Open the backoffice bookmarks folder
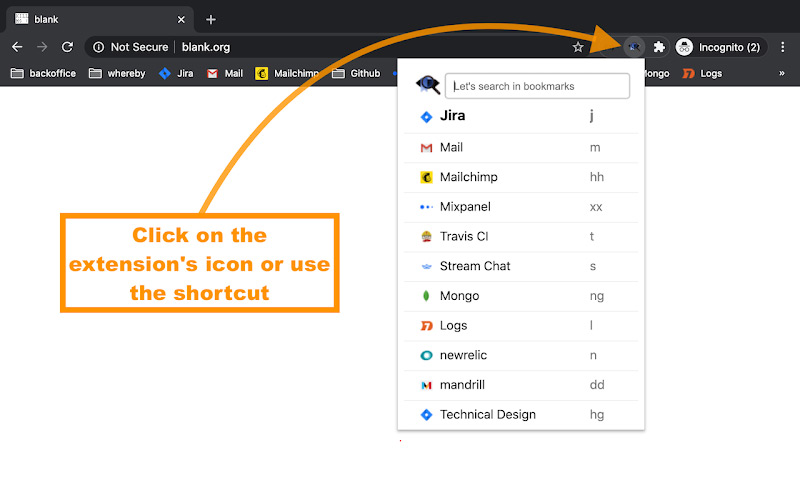The width and height of the screenshot is (800, 500). coord(43,73)
